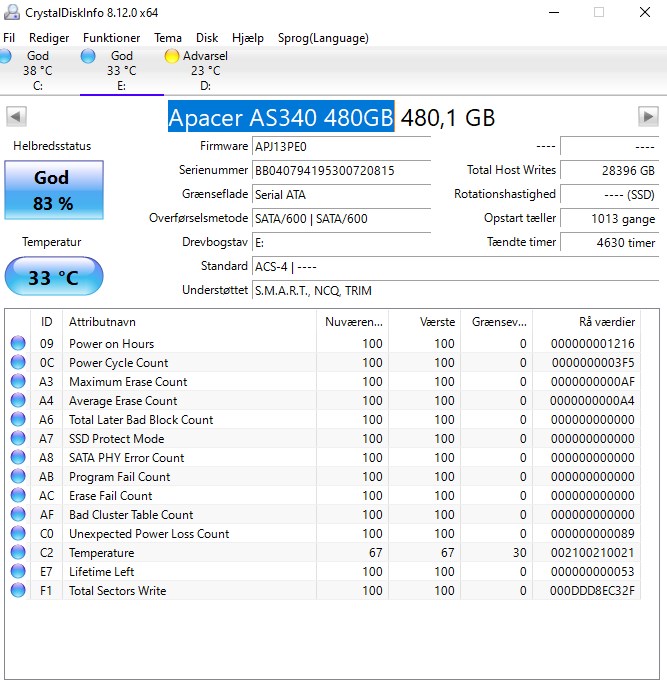
Task: Click the status icon for Average Erase Count
Action: coord(18,400)
